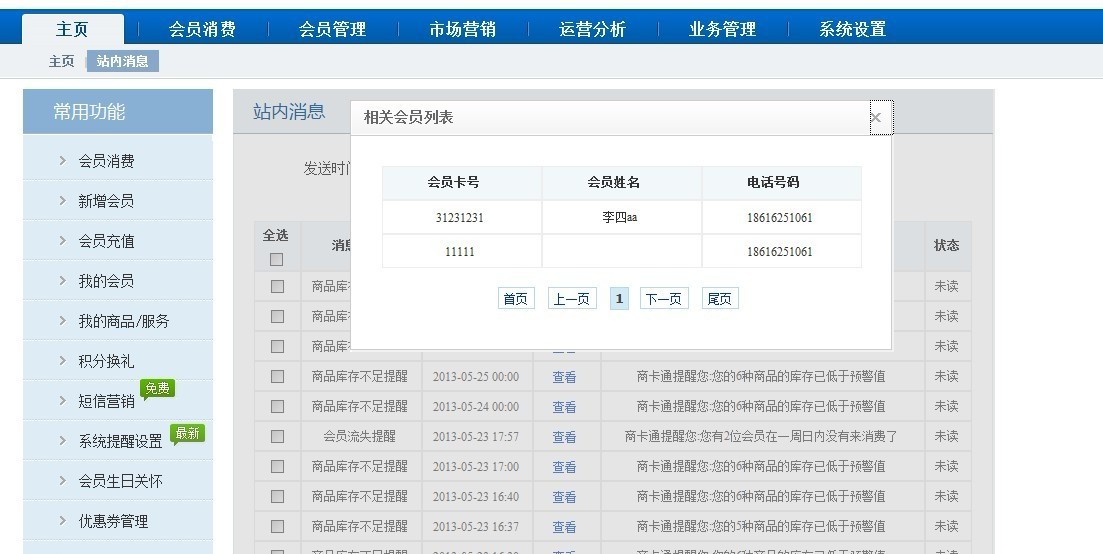Jump to 尾页 in the member list
Viewport: 1103px width, 554px height.
720,299
